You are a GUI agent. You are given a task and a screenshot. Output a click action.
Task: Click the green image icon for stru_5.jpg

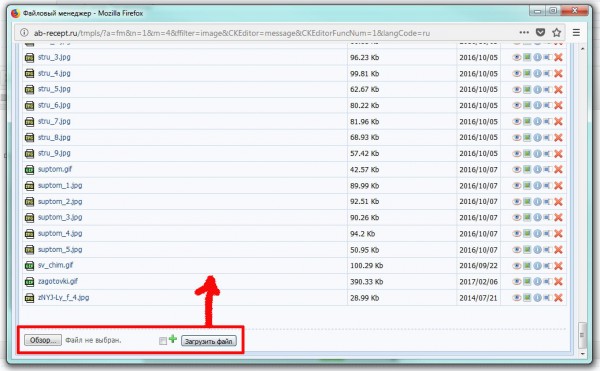tap(527, 89)
